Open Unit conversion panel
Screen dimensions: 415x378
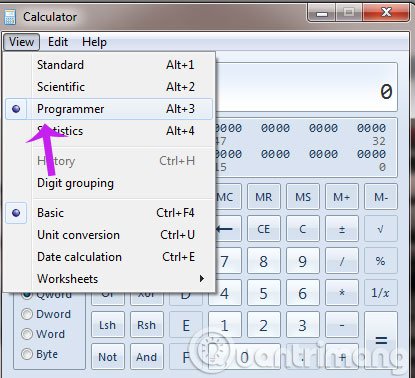point(109,235)
